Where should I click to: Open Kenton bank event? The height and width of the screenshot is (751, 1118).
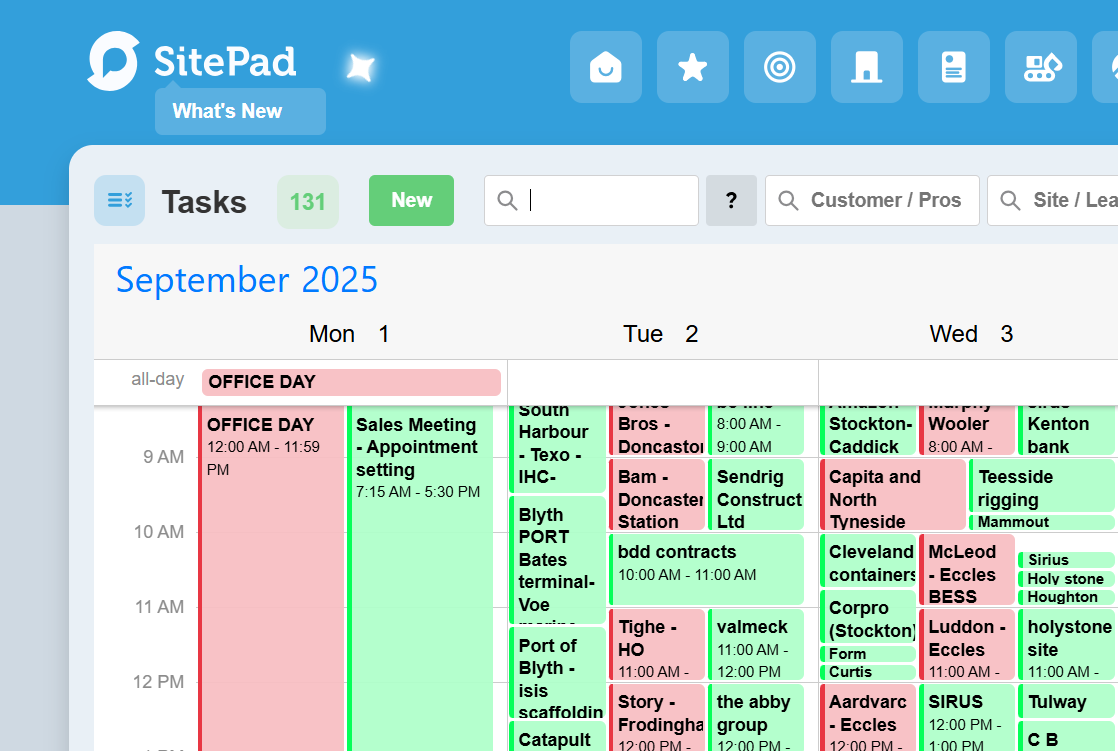click(x=1067, y=431)
